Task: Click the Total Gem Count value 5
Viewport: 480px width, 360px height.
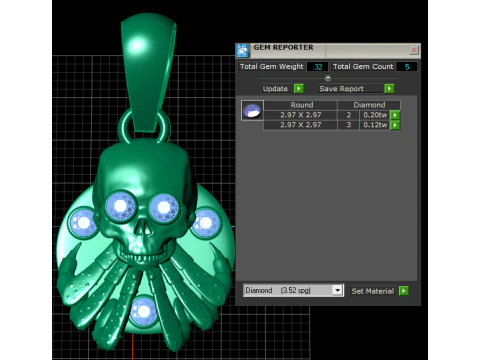Action: (x=407, y=67)
